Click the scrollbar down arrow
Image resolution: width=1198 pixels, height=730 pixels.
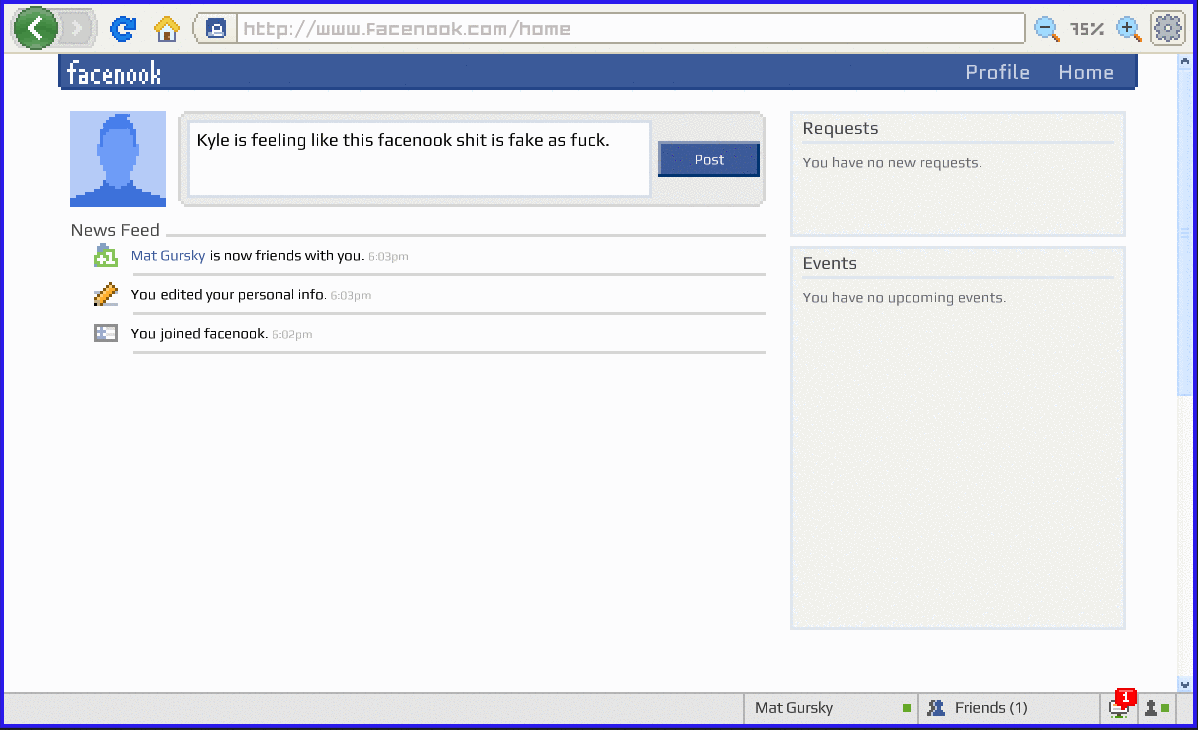click(1184, 684)
